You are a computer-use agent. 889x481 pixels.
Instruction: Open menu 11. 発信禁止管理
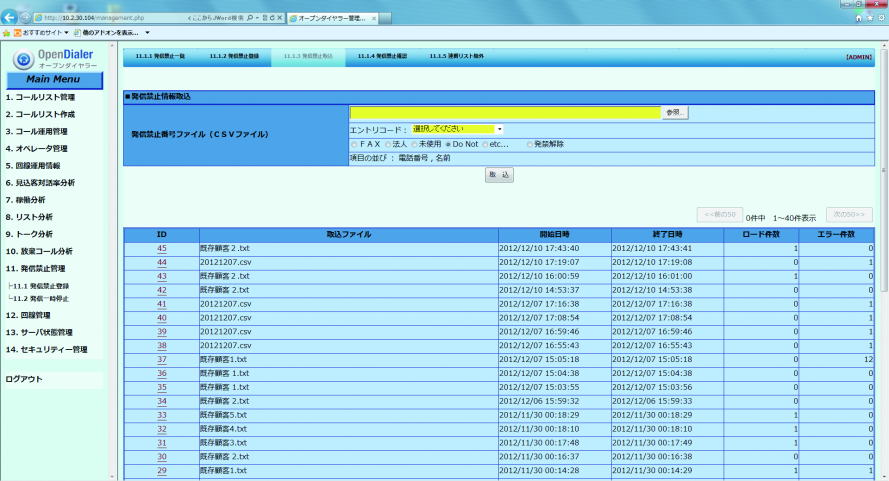click(35, 268)
